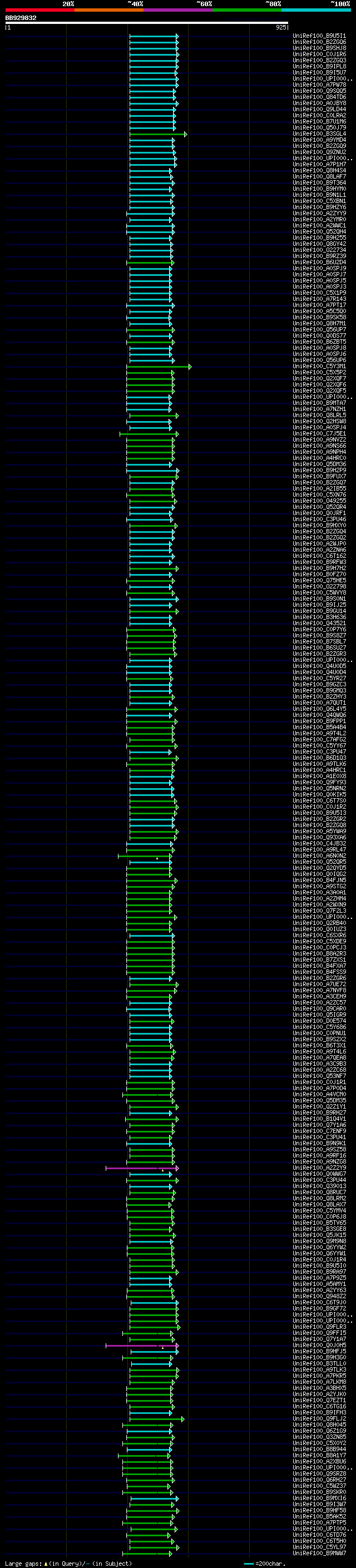The image size is (356, 1568).
Task: Select the UniRef100_C6SXR6 label
Action: tap(319, 936)
